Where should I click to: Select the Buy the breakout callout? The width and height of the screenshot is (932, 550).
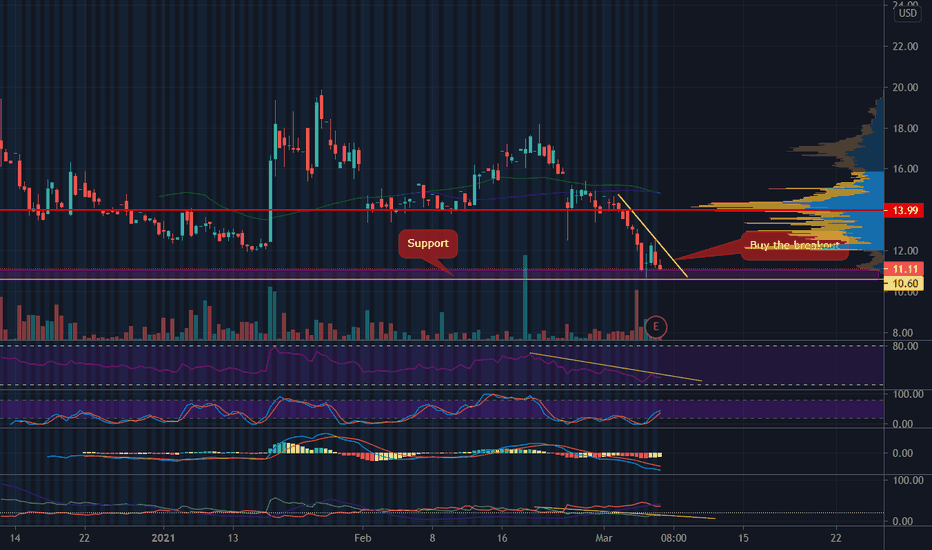[794, 246]
